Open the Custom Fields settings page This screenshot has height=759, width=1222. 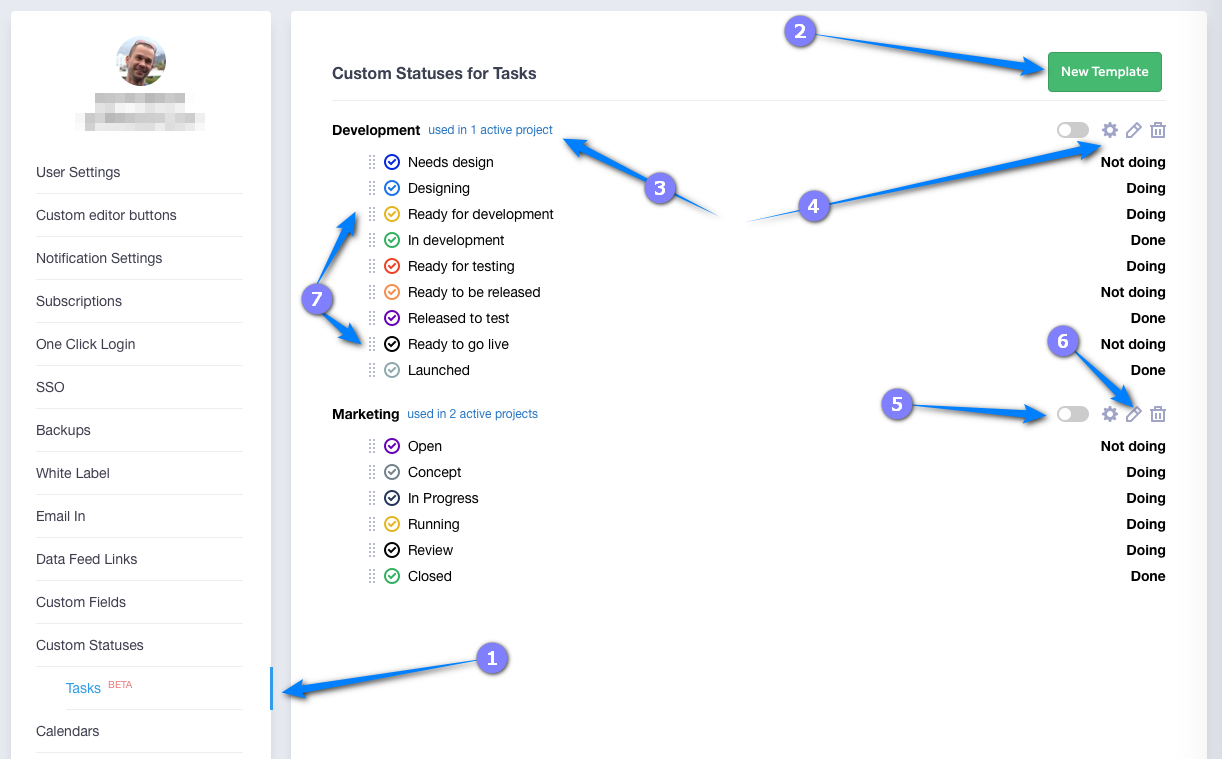point(81,602)
